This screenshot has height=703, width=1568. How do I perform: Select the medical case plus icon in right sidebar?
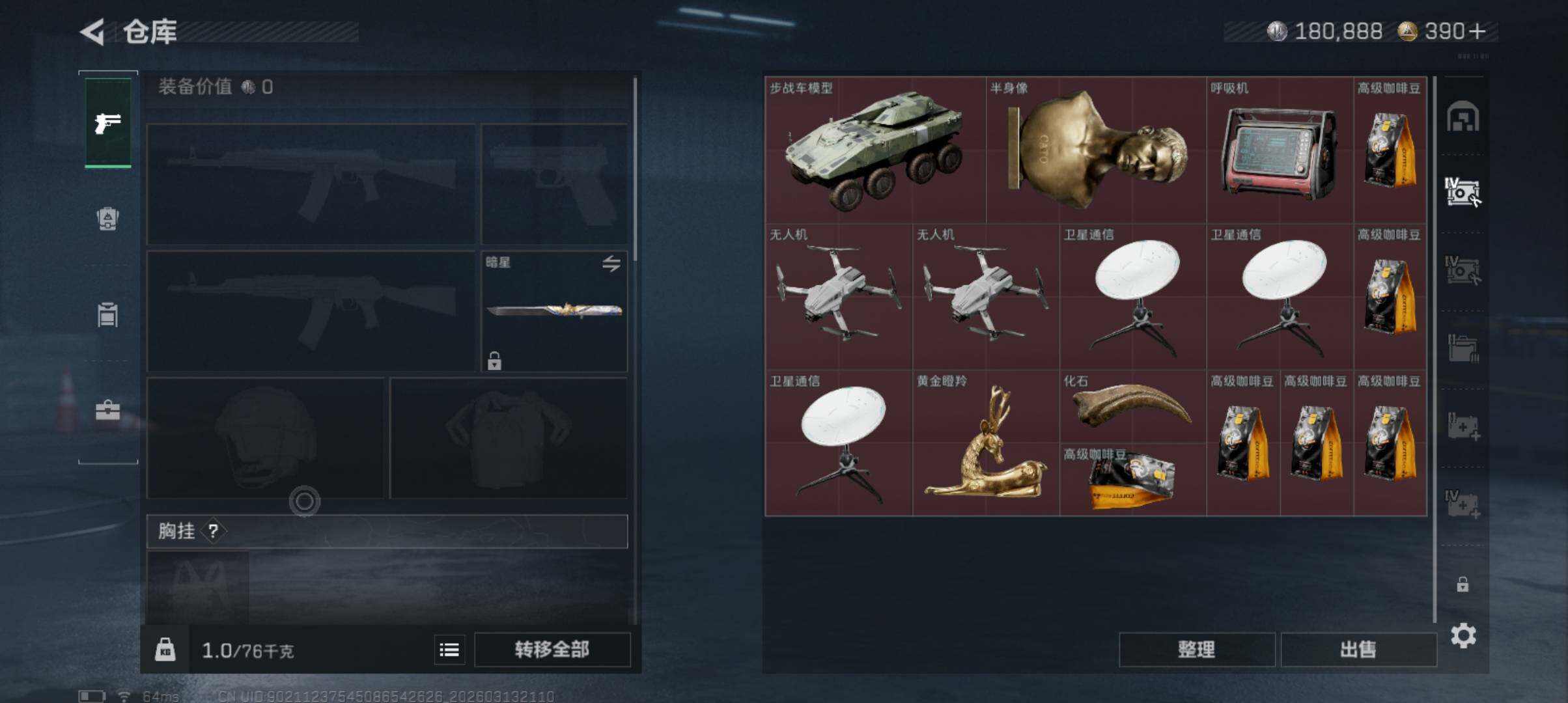[x=1463, y=426]
